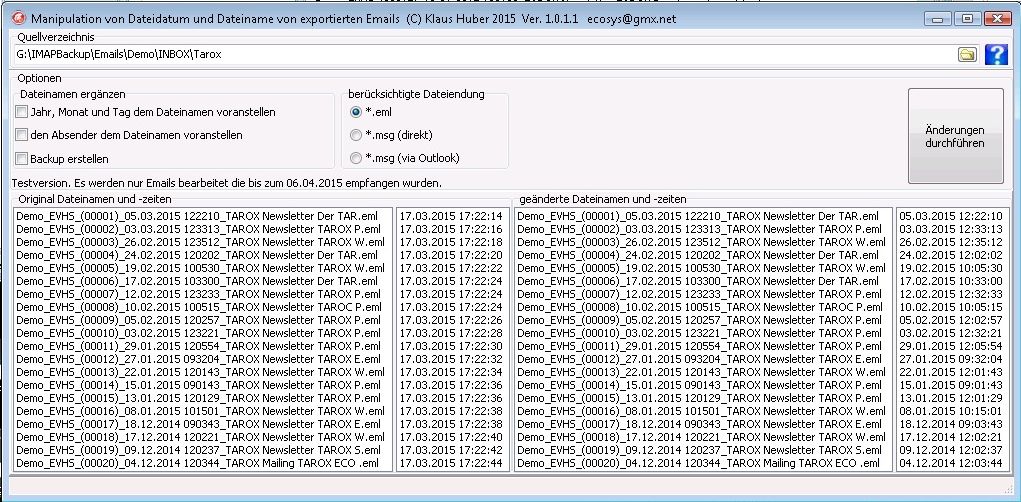Select the '*.msg (direkt)' radio option
This screenshot has height=502, width=1021.
pos(391,135)
